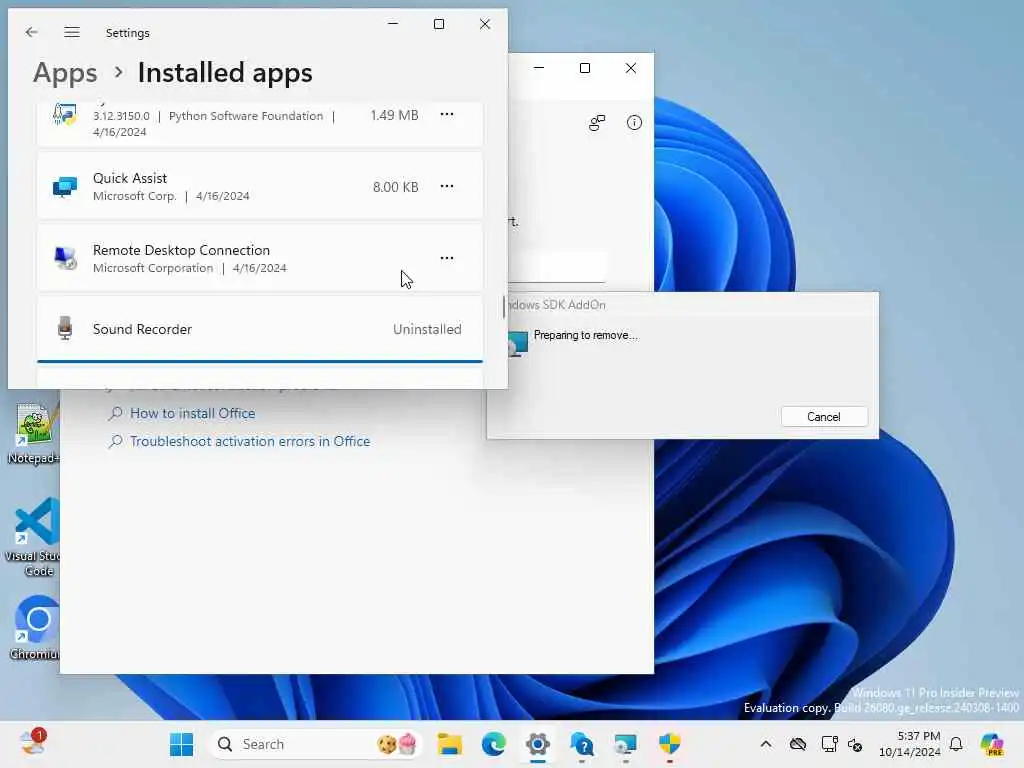Viewport: 1024px width, 768px height.
Task: Open How to install Office link
Action: coord(193,413)
